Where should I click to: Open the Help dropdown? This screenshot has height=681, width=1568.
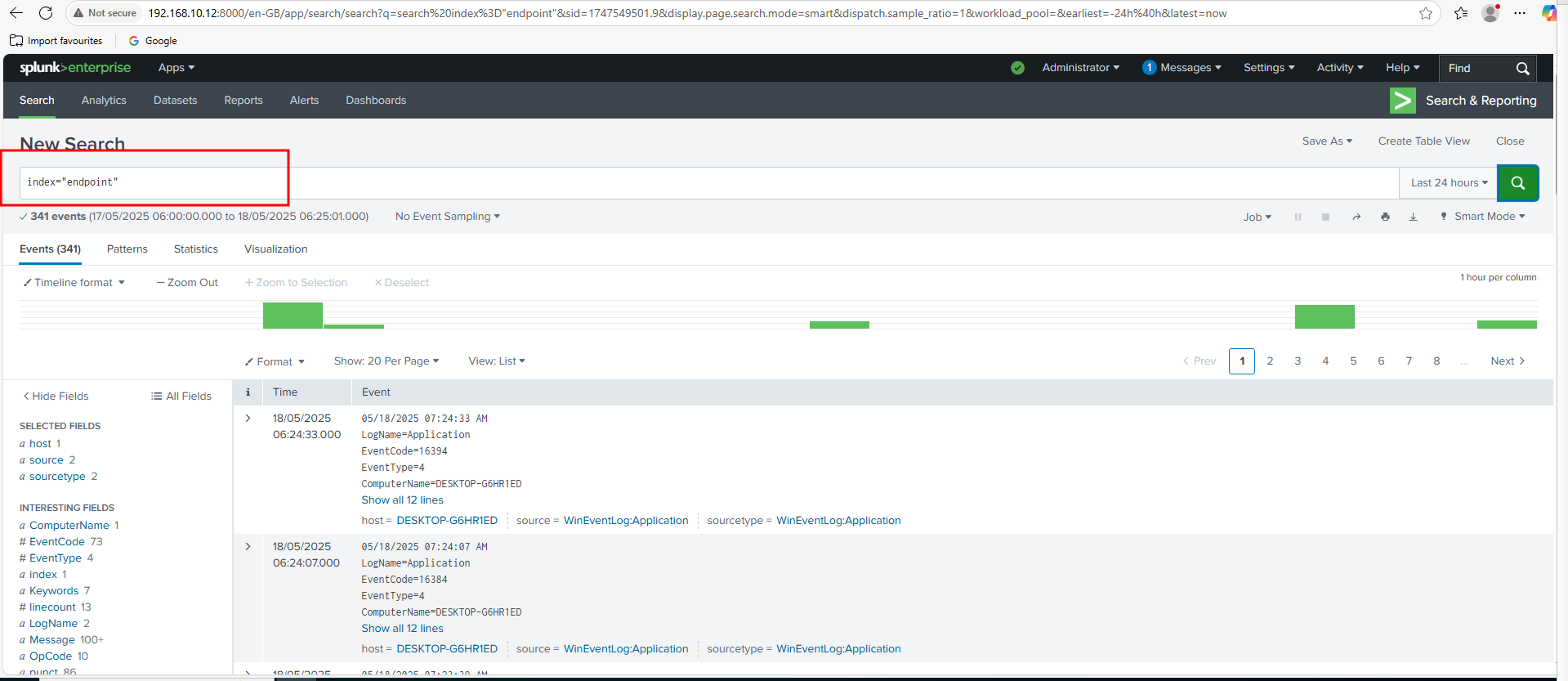(1402, 68)
